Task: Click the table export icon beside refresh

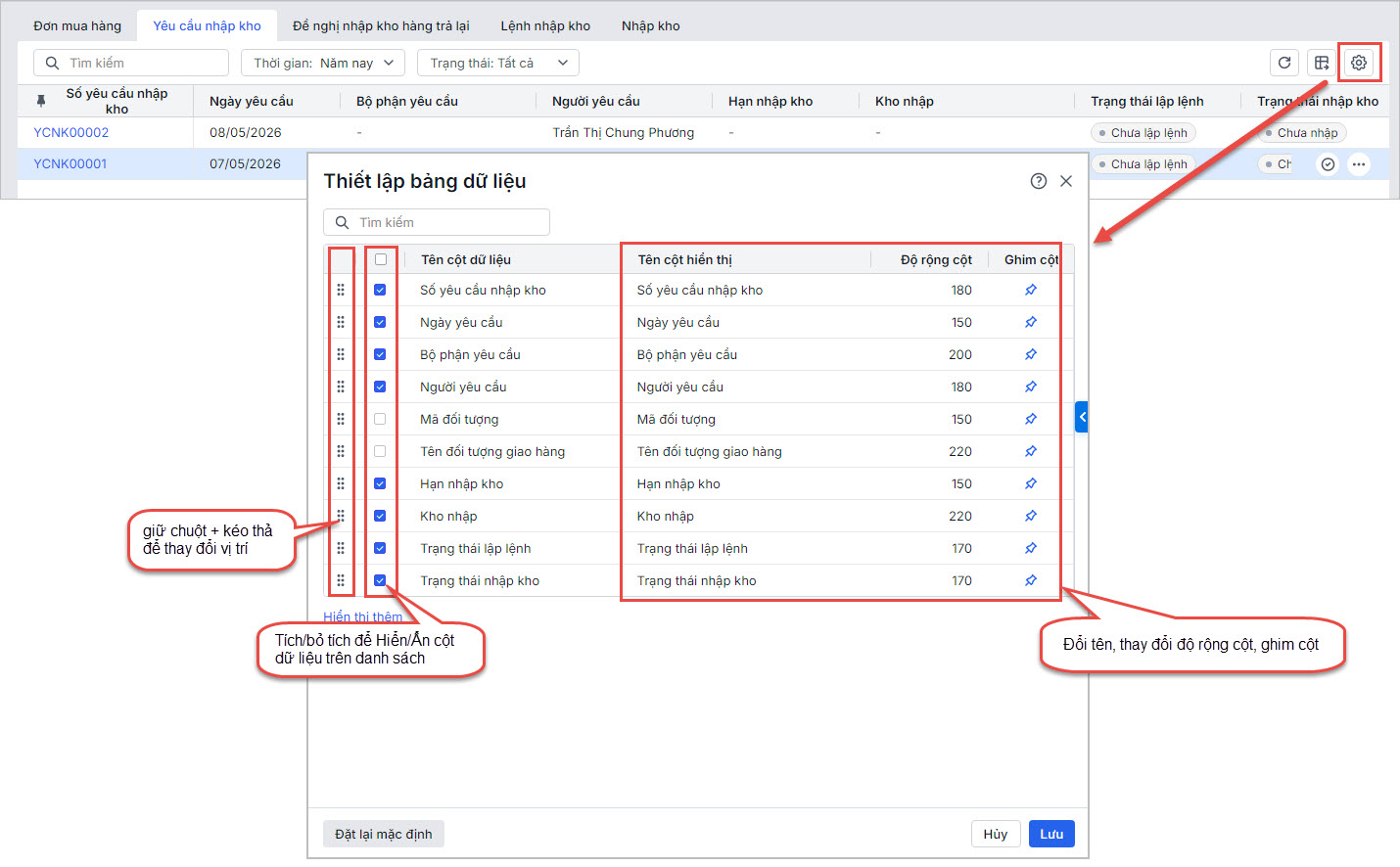Action: 1322,63
